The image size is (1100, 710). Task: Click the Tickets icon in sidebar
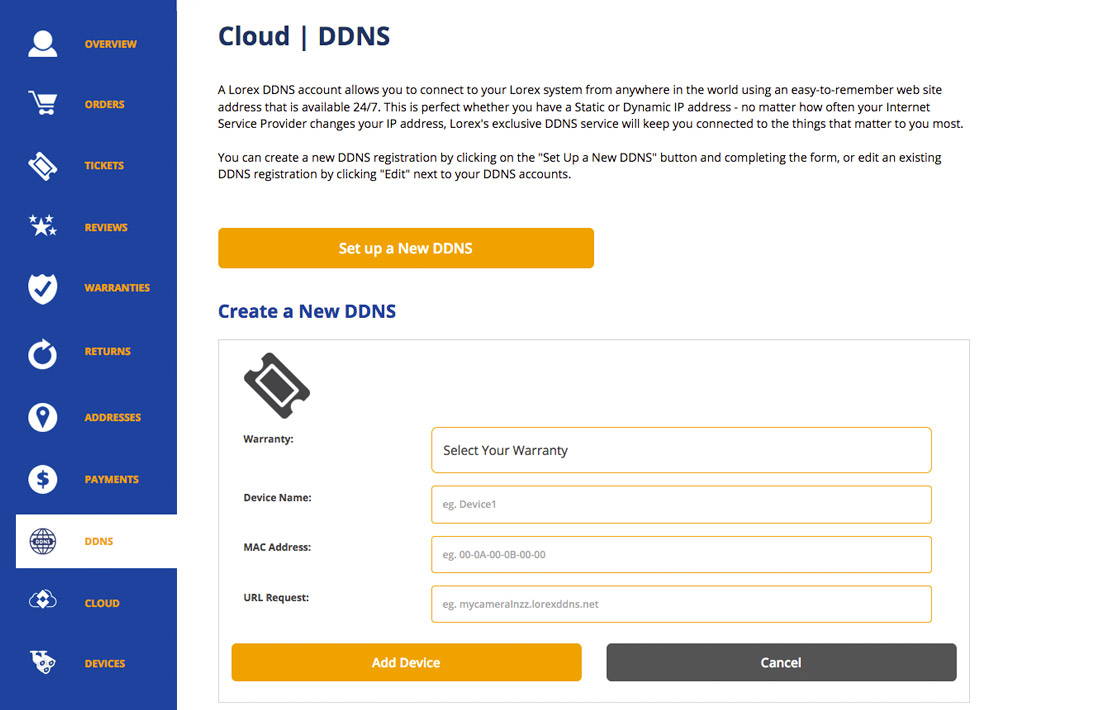[x=43, y=166]
